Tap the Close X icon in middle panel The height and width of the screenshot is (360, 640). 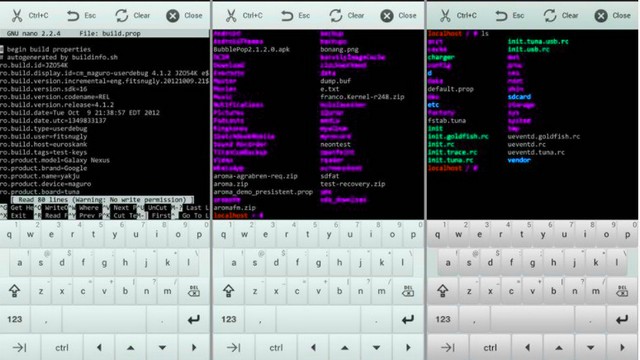pyautogui.click(x=387, y=16)
